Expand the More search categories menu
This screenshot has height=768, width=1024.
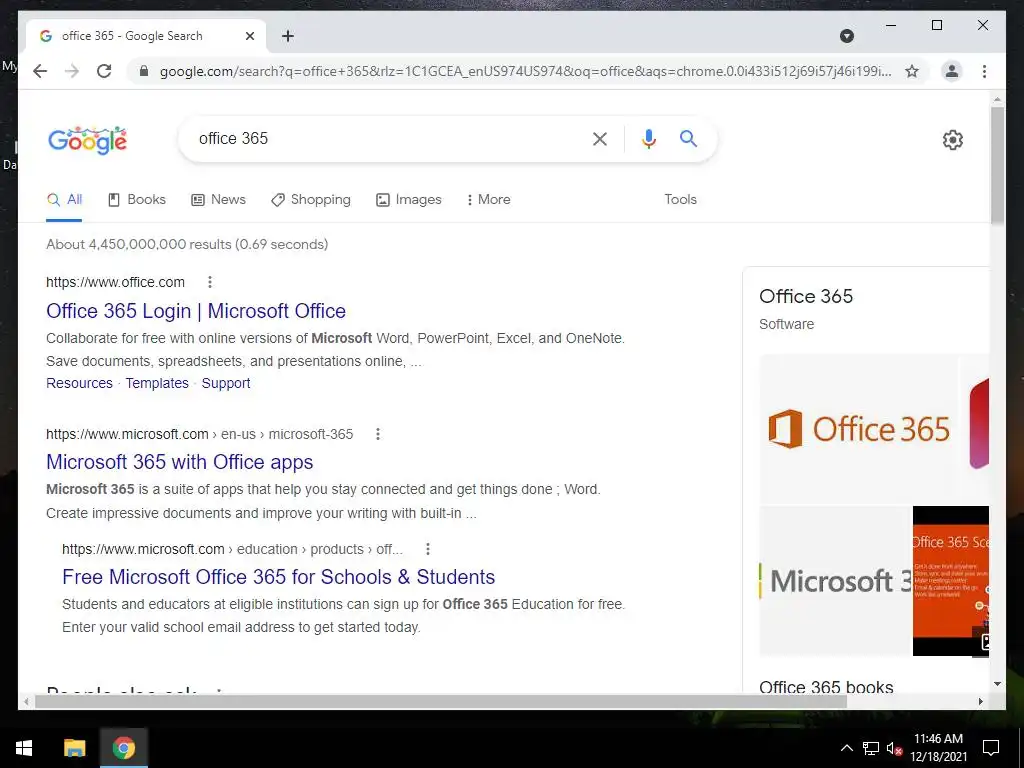488,200
